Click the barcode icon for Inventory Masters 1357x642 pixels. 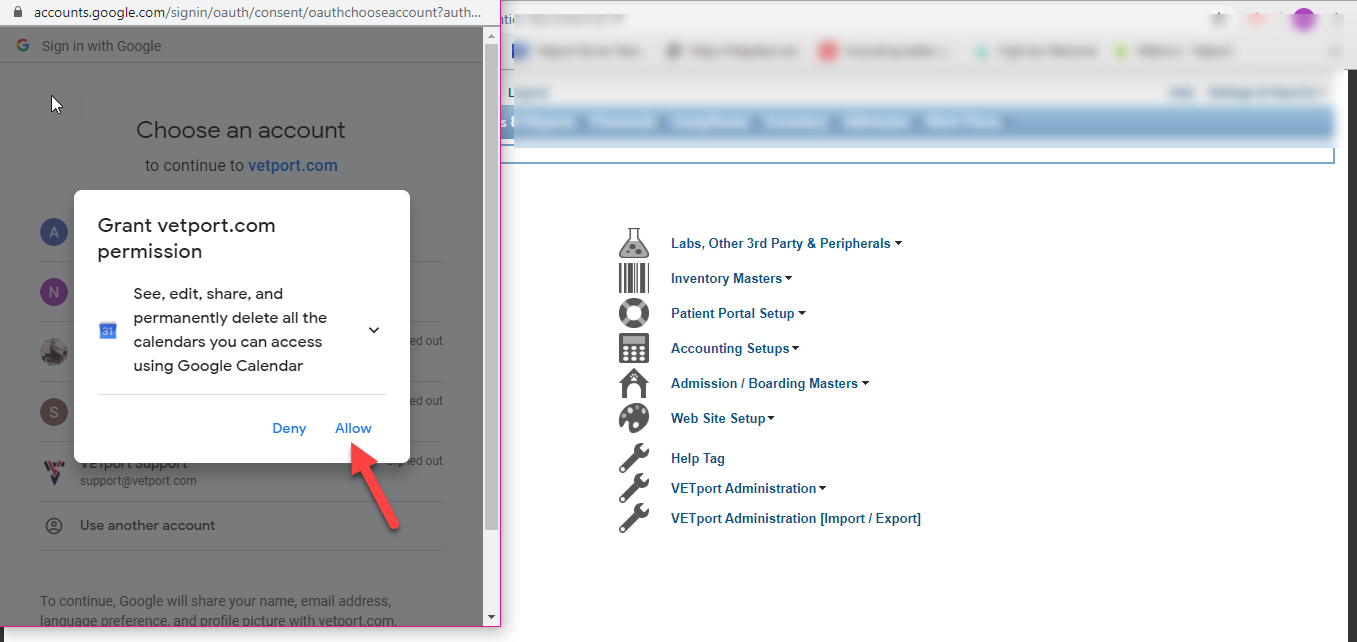tap(634, 278)
